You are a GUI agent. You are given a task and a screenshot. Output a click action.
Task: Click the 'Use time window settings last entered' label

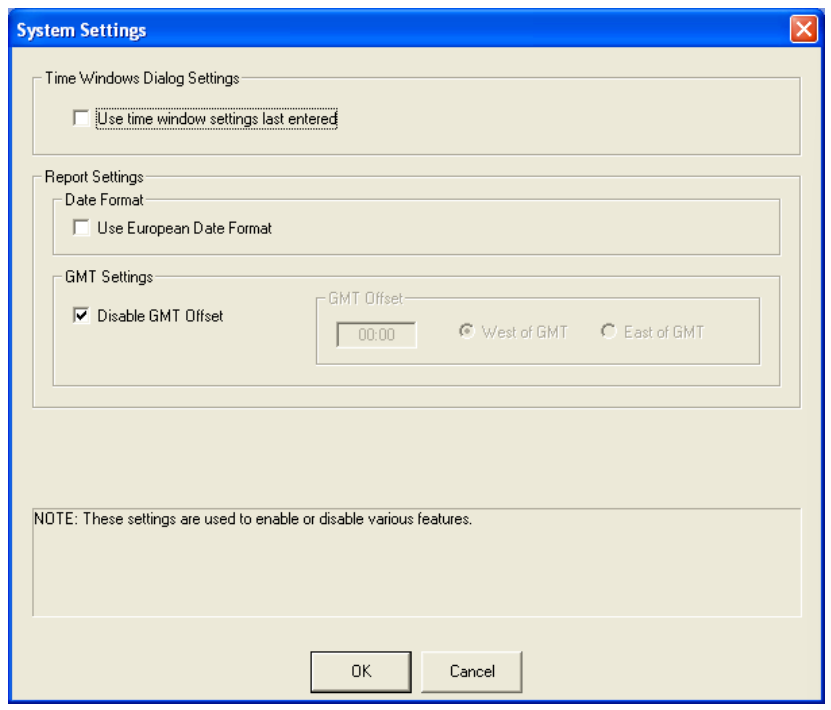pyautogui.click(x=217, y=119)
